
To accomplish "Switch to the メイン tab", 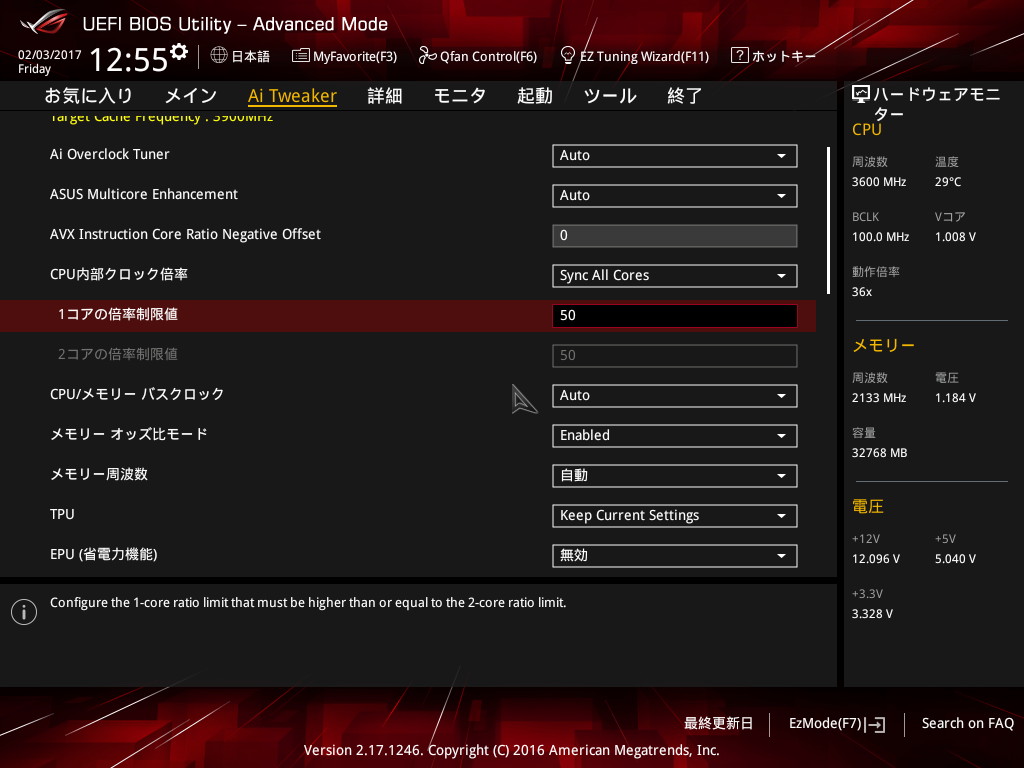I will pyautogui.click(x=191, y=96).
